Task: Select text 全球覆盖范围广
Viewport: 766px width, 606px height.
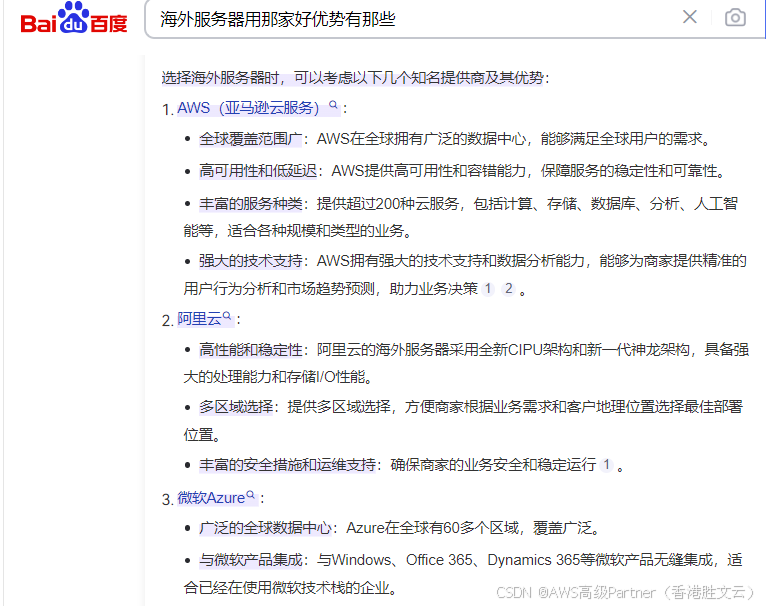Action: tap(251, 139)
